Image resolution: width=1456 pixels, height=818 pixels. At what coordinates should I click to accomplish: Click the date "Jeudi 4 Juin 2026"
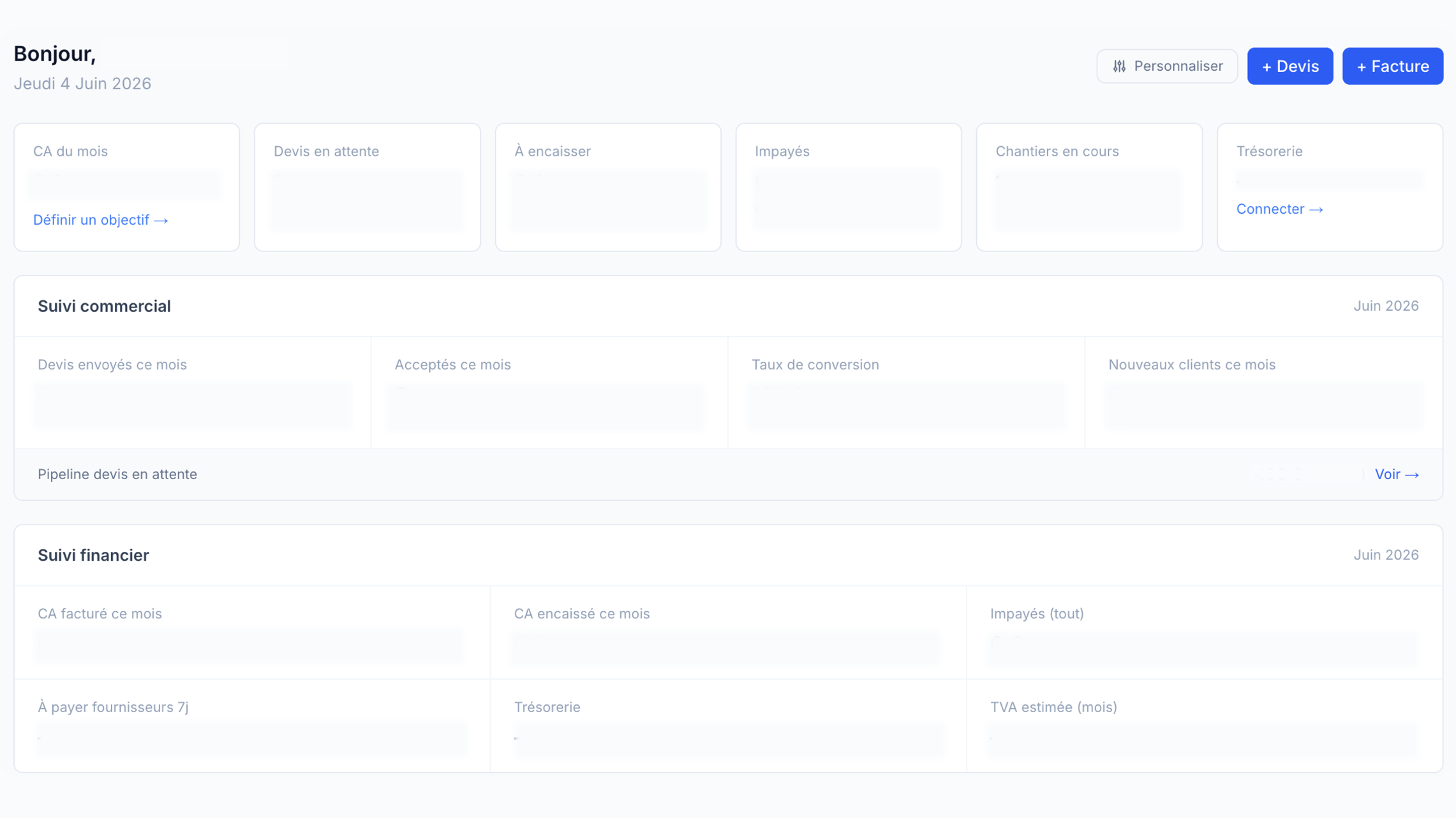[x=82, y=84]
